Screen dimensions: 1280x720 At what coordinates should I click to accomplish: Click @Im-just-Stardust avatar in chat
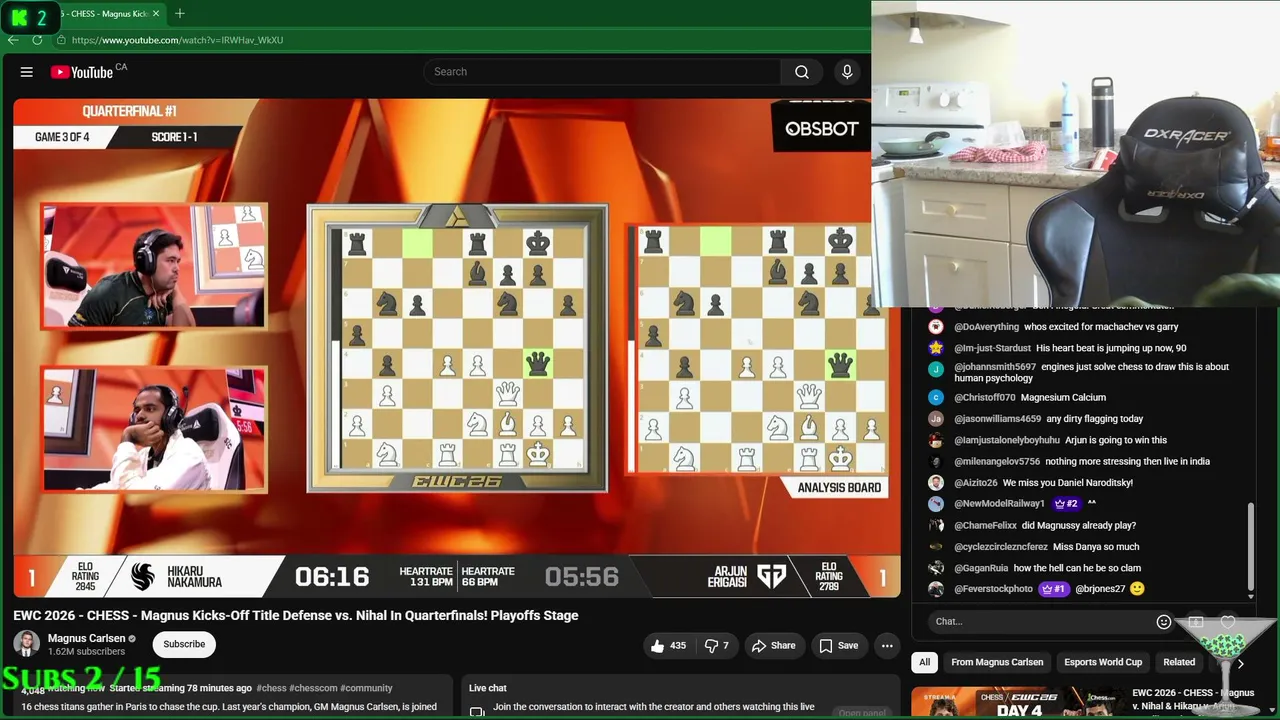936,348
